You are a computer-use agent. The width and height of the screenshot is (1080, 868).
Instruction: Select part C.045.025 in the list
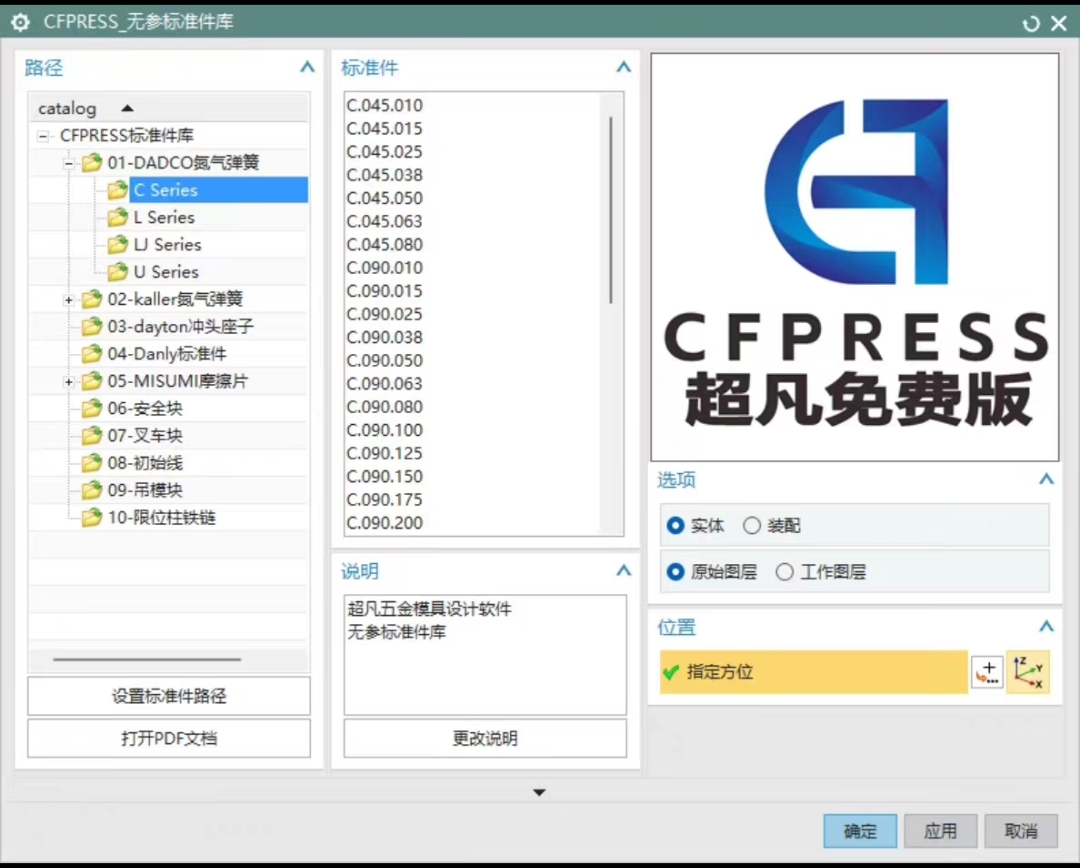pos(384,152)
